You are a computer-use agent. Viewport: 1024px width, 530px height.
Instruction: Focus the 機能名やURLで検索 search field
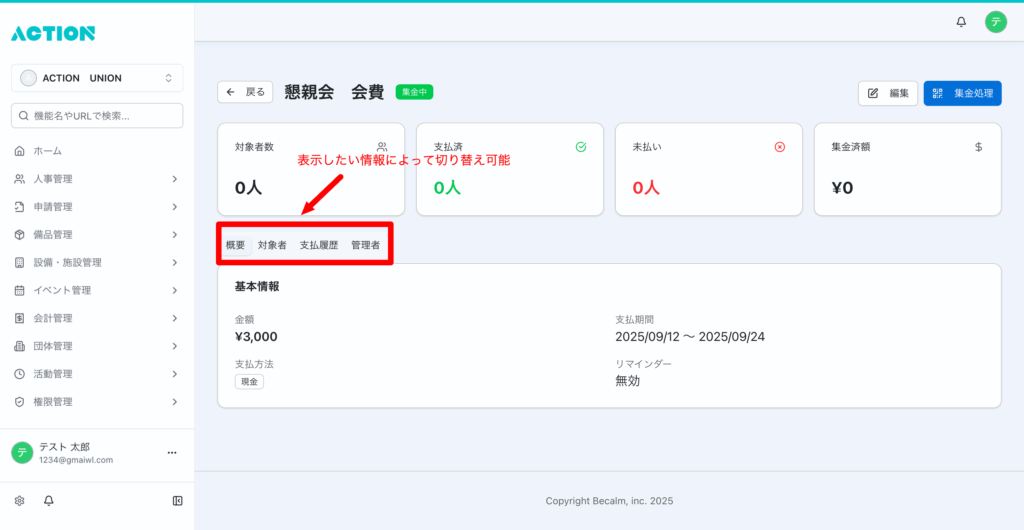(x=97, y=116)
